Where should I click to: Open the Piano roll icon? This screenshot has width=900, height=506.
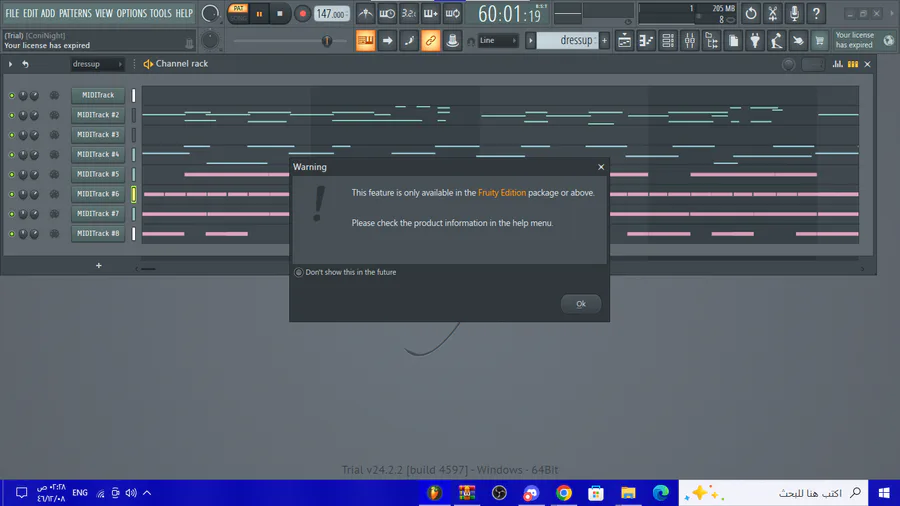646,41
